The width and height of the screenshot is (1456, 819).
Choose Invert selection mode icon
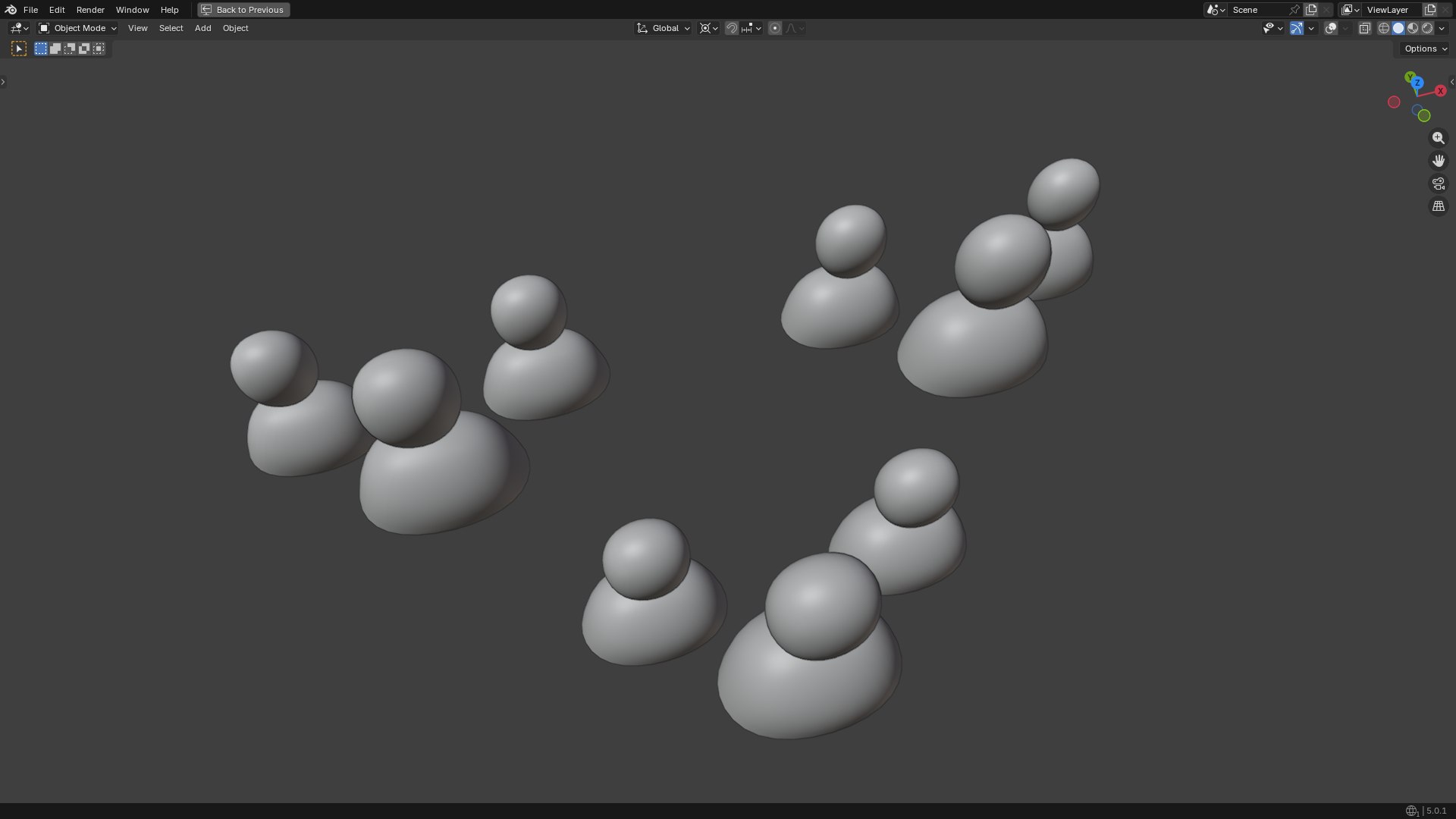coord(84,49)
